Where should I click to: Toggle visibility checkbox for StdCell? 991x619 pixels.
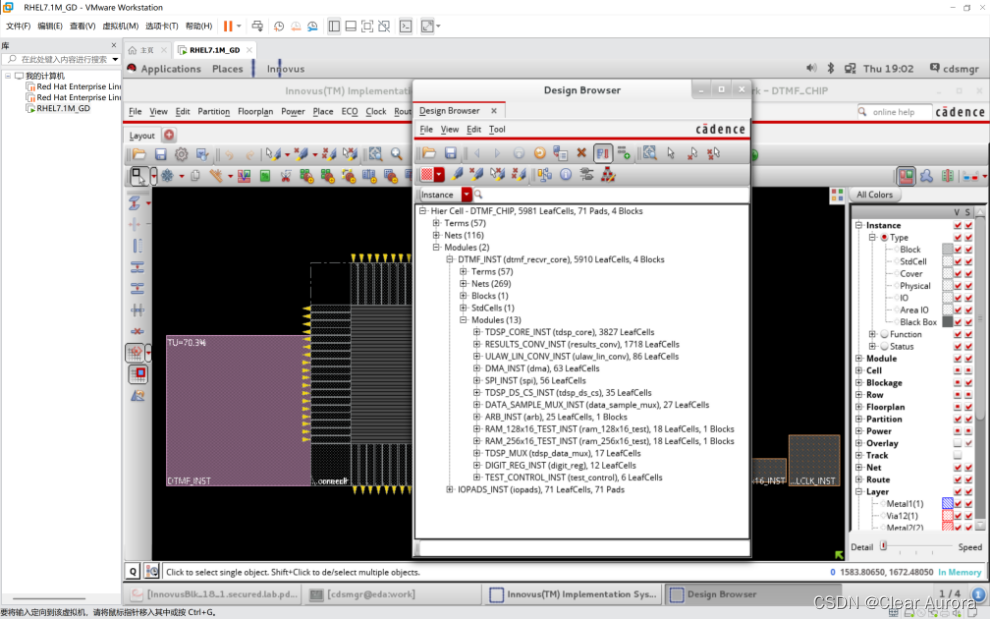point(958,261)
